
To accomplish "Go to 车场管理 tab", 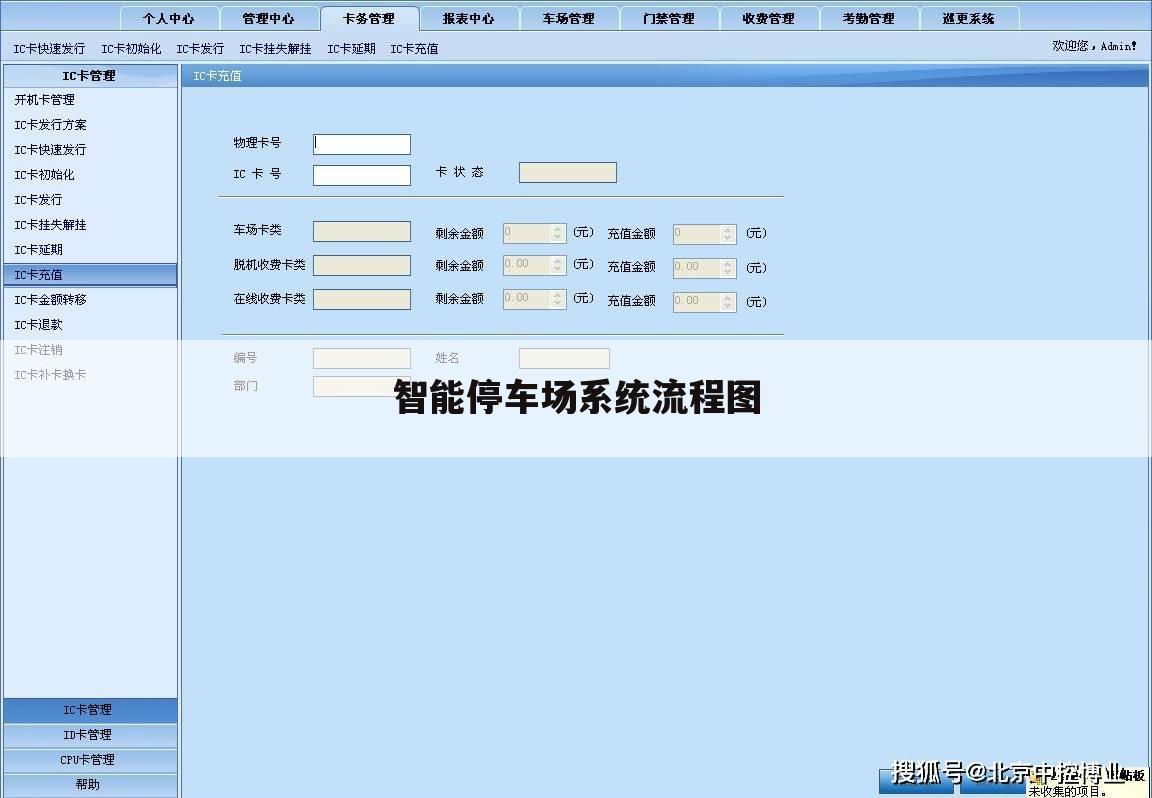I will point(569,18).
